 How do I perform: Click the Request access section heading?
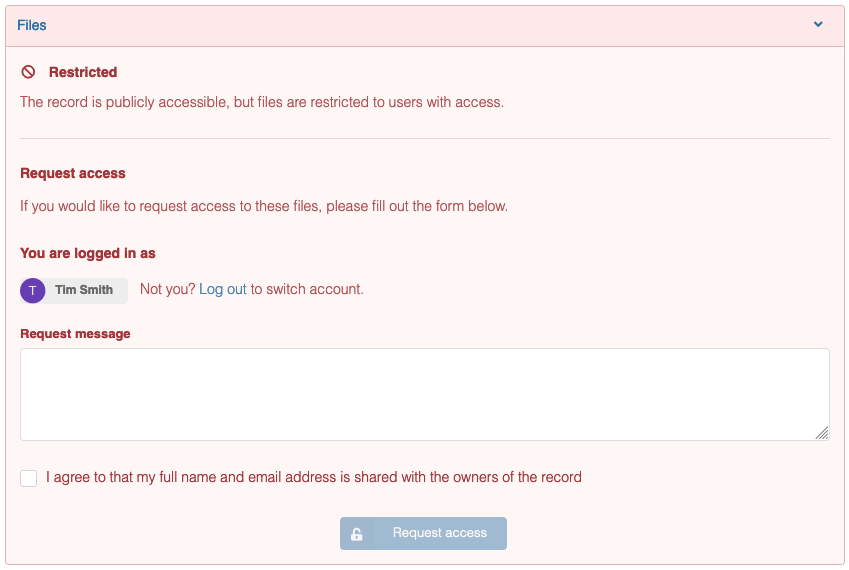coord(73,174)
